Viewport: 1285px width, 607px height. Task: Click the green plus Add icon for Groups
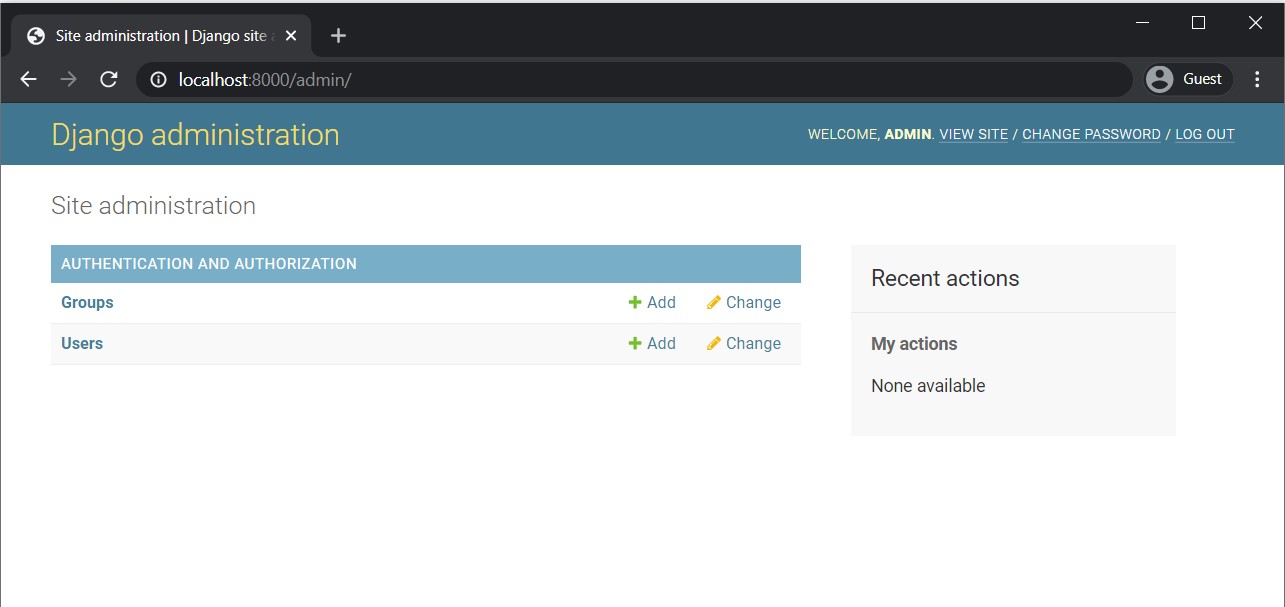635,303
